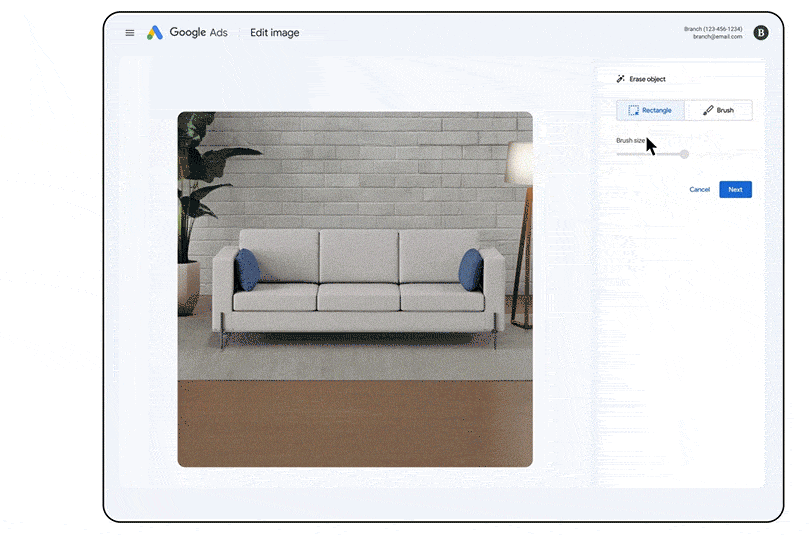Image resolution: width=810 pixels, height=535 pixels.
Task: Click the Google Ads triangle logo
Action: (x=155, y=33)
